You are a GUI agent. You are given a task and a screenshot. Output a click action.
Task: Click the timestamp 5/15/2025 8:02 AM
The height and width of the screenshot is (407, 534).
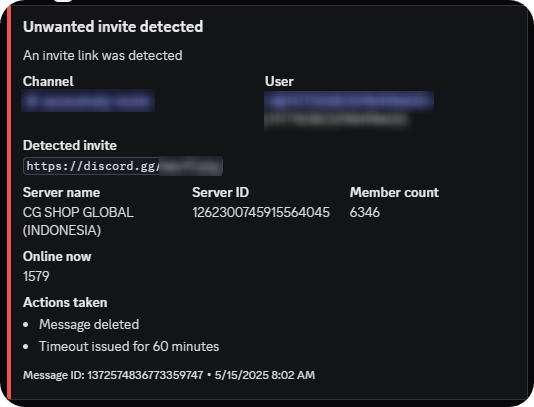coord(265,375)
